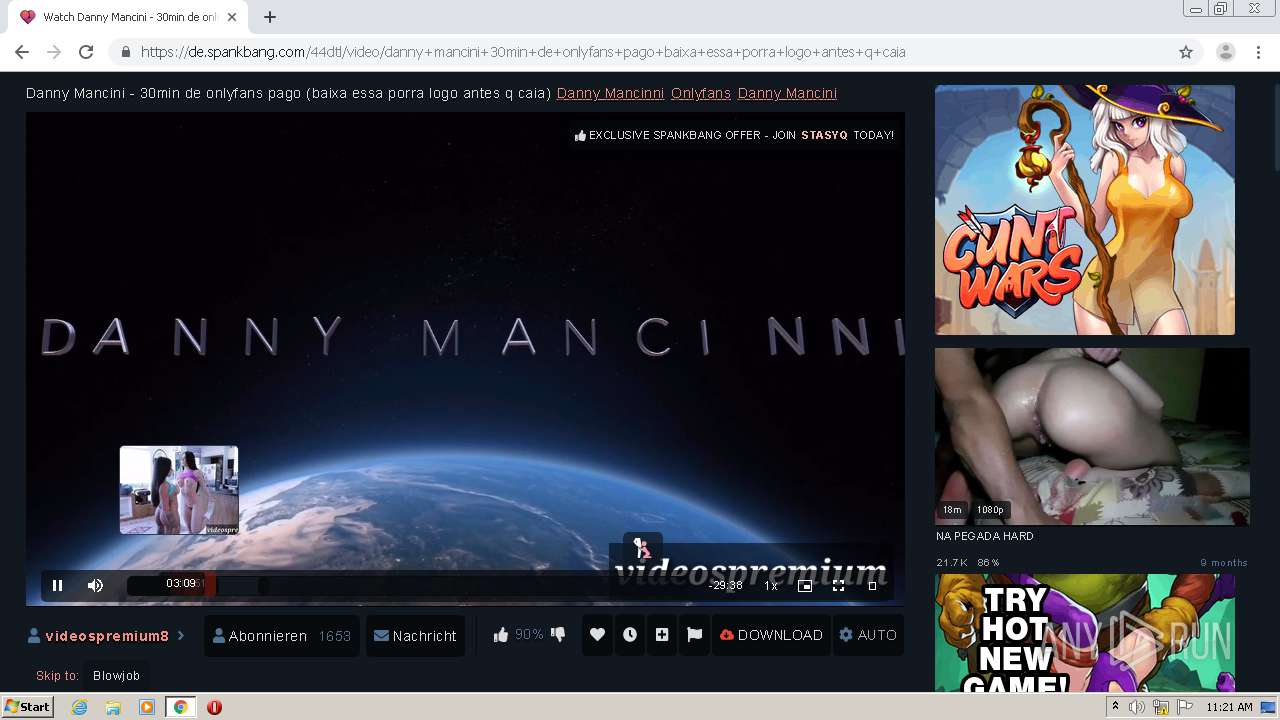
Task: Click the exclusive StasyQ offer banner
Action: (x=735, y=135)
